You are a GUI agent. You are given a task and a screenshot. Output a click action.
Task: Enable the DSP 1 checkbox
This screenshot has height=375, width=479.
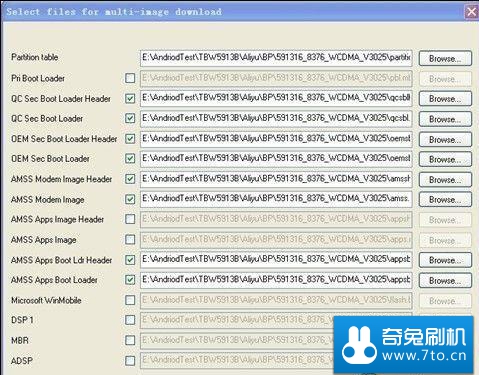pos(130,320)
